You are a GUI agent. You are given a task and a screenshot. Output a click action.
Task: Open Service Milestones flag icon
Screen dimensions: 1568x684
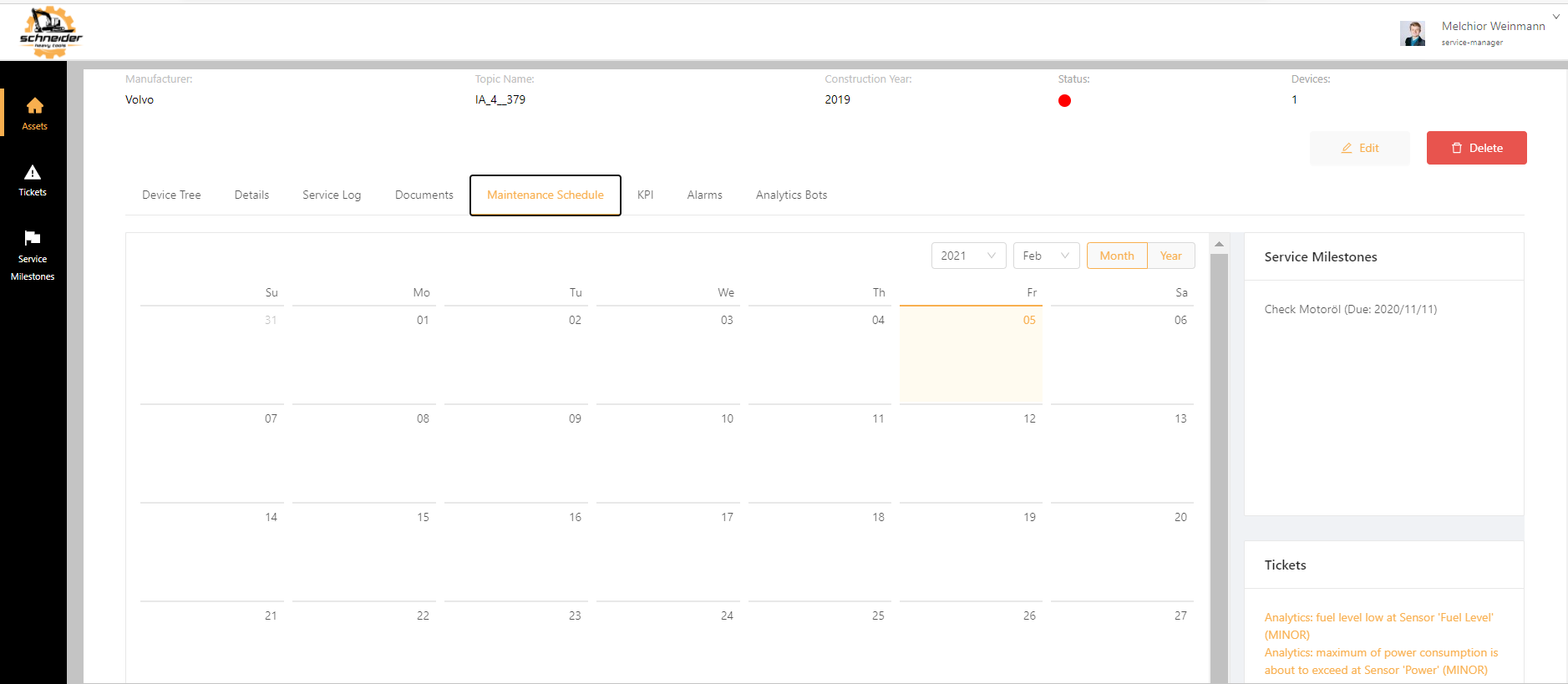point(33,238)
